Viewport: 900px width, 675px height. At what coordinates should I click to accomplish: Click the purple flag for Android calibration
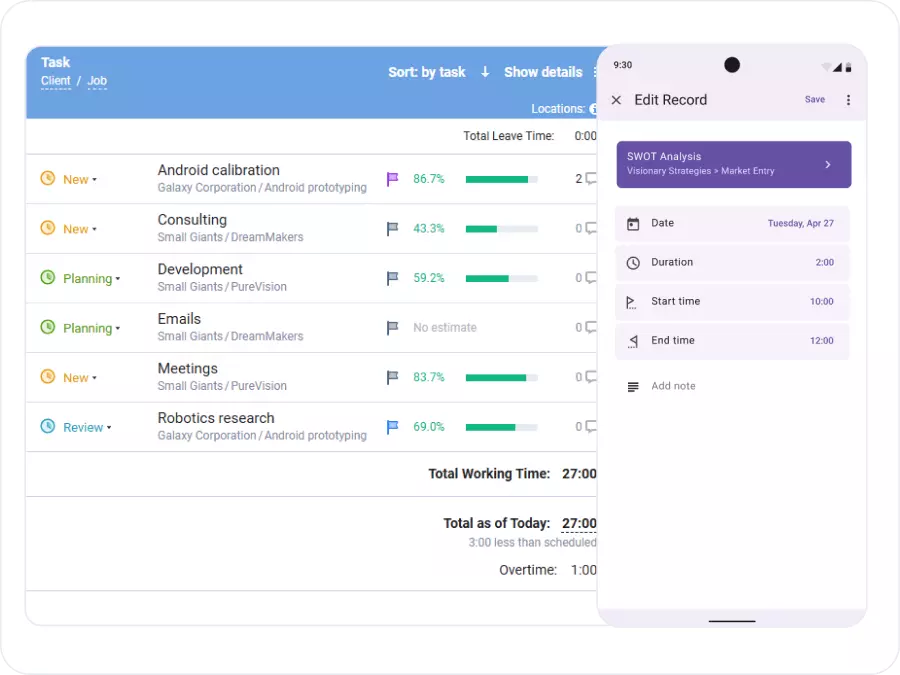click(392, 179)
